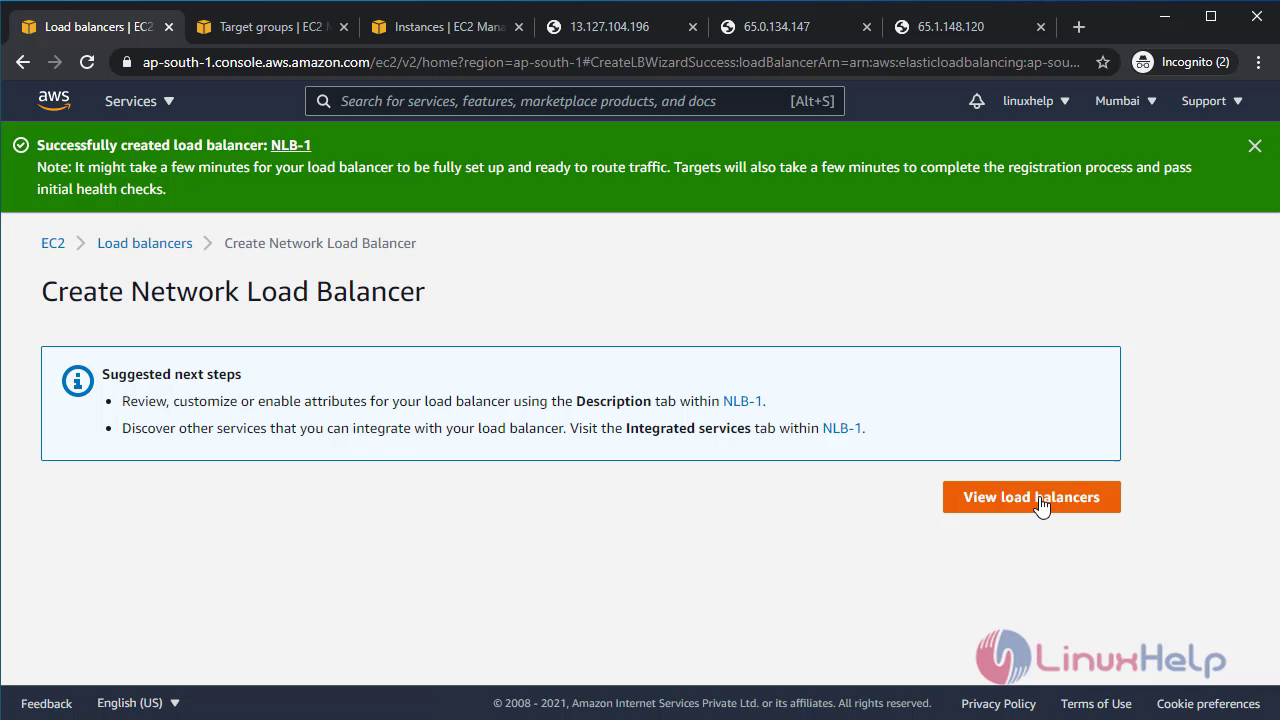The height and width of the screenshot is (720, 1280).
Task: Go to EC2 breadcrumb link
Action: tap(53, 243)
